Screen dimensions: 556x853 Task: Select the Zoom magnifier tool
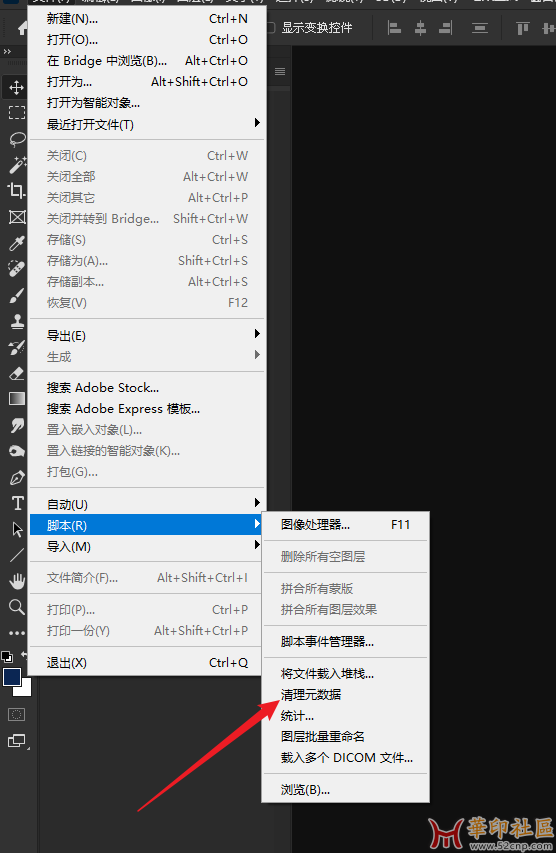pyautogui.click(x=17, y=607)
